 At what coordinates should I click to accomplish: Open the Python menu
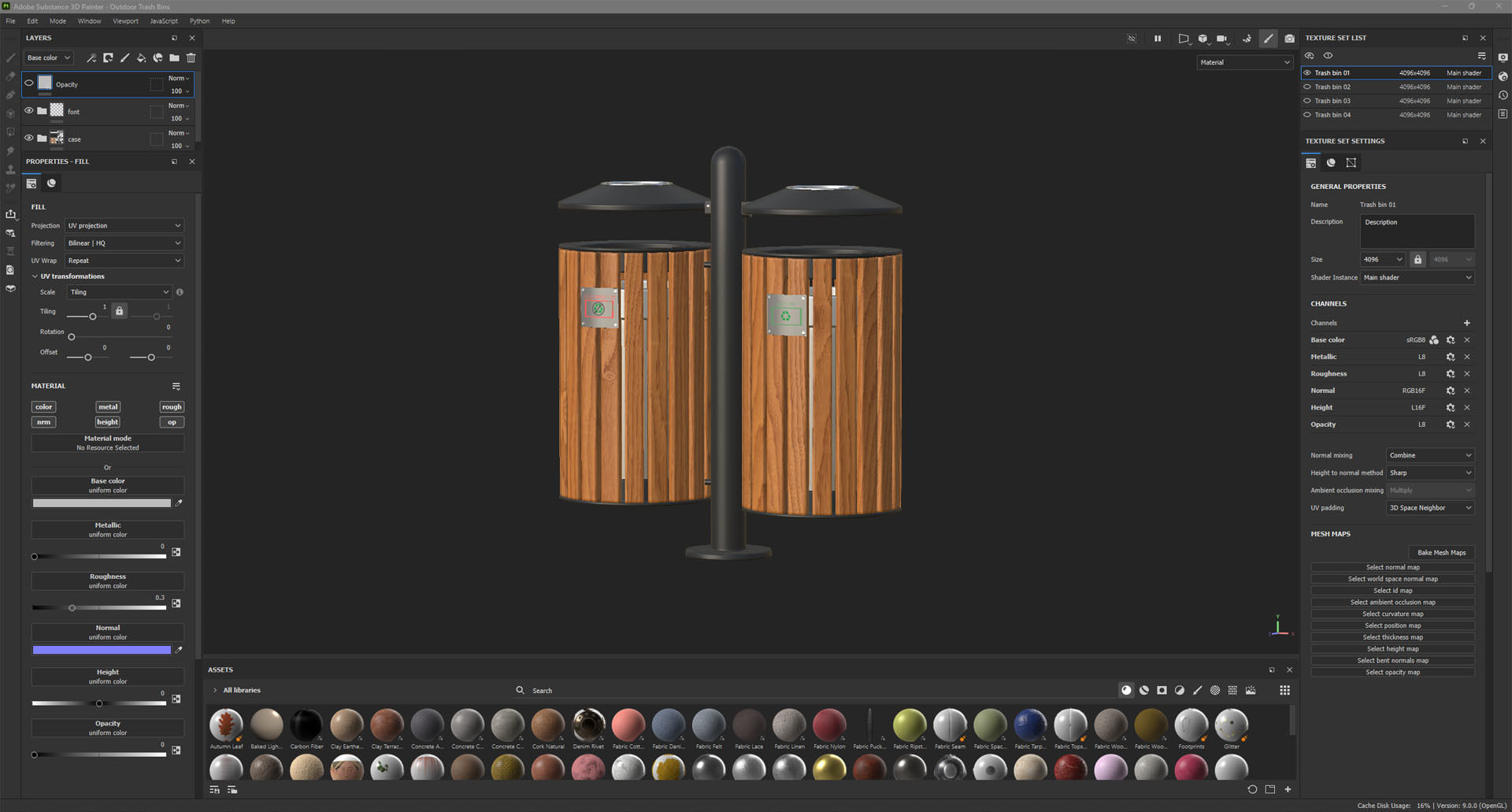click(199, 21)
